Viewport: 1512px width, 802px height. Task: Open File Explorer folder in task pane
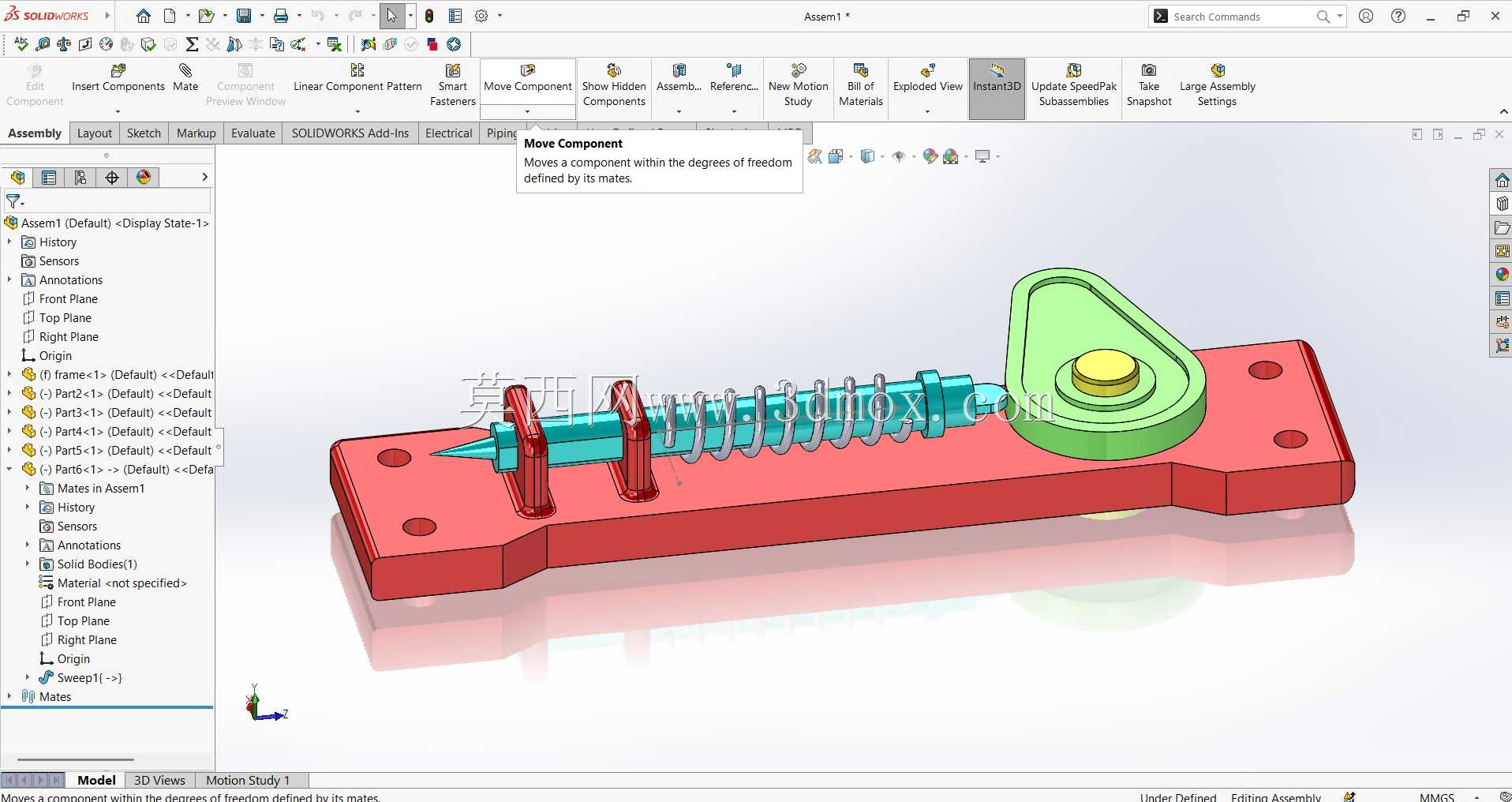click(x=1502, y=227)
